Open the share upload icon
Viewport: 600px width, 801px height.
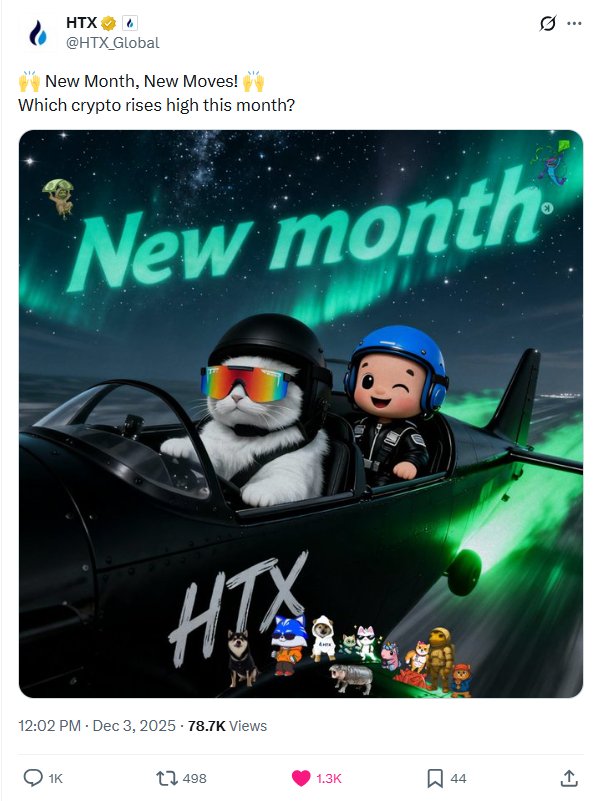pos(569,778)
